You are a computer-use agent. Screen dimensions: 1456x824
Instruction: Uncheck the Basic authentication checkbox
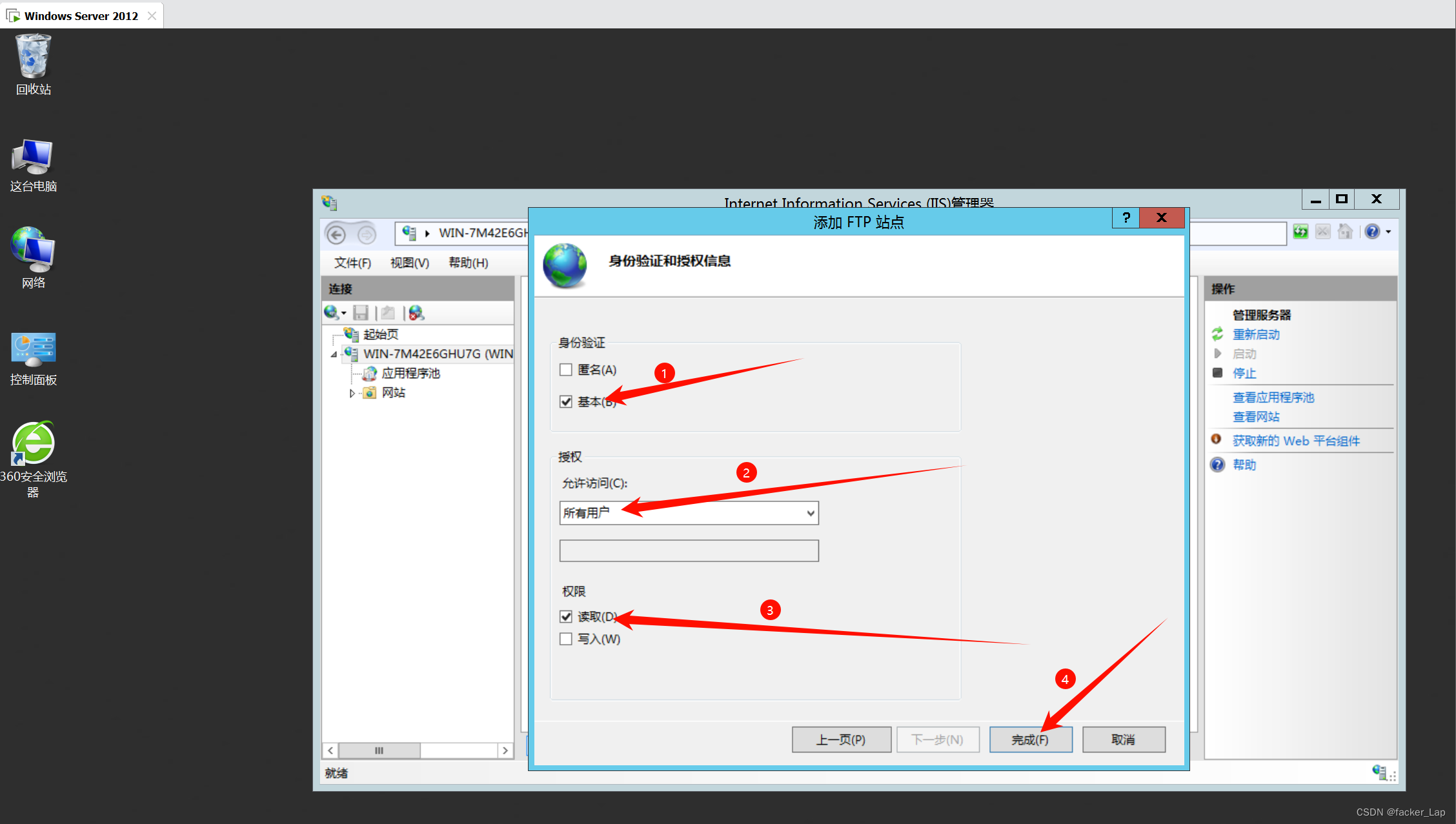(x=566, y=401)
